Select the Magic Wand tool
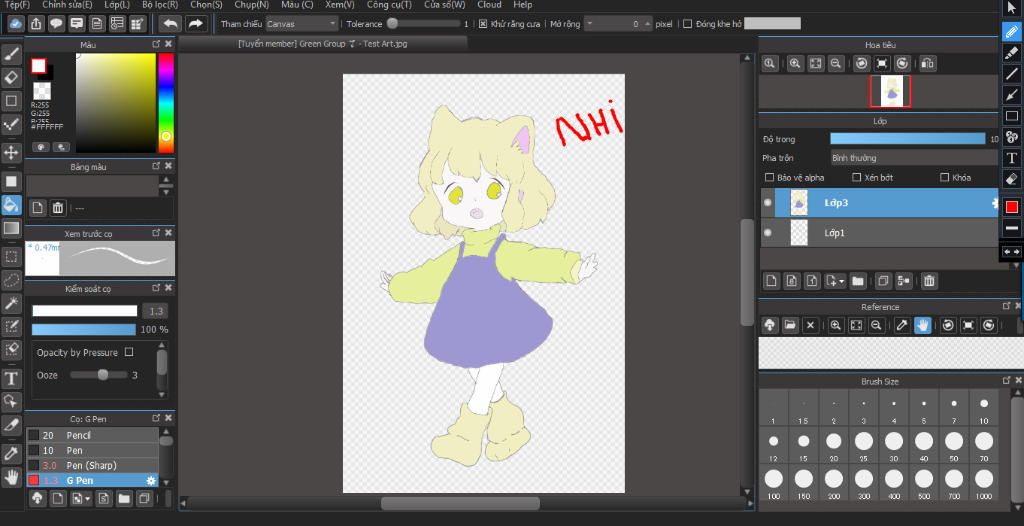1024x526 pixels. click(x=11, y=303)
